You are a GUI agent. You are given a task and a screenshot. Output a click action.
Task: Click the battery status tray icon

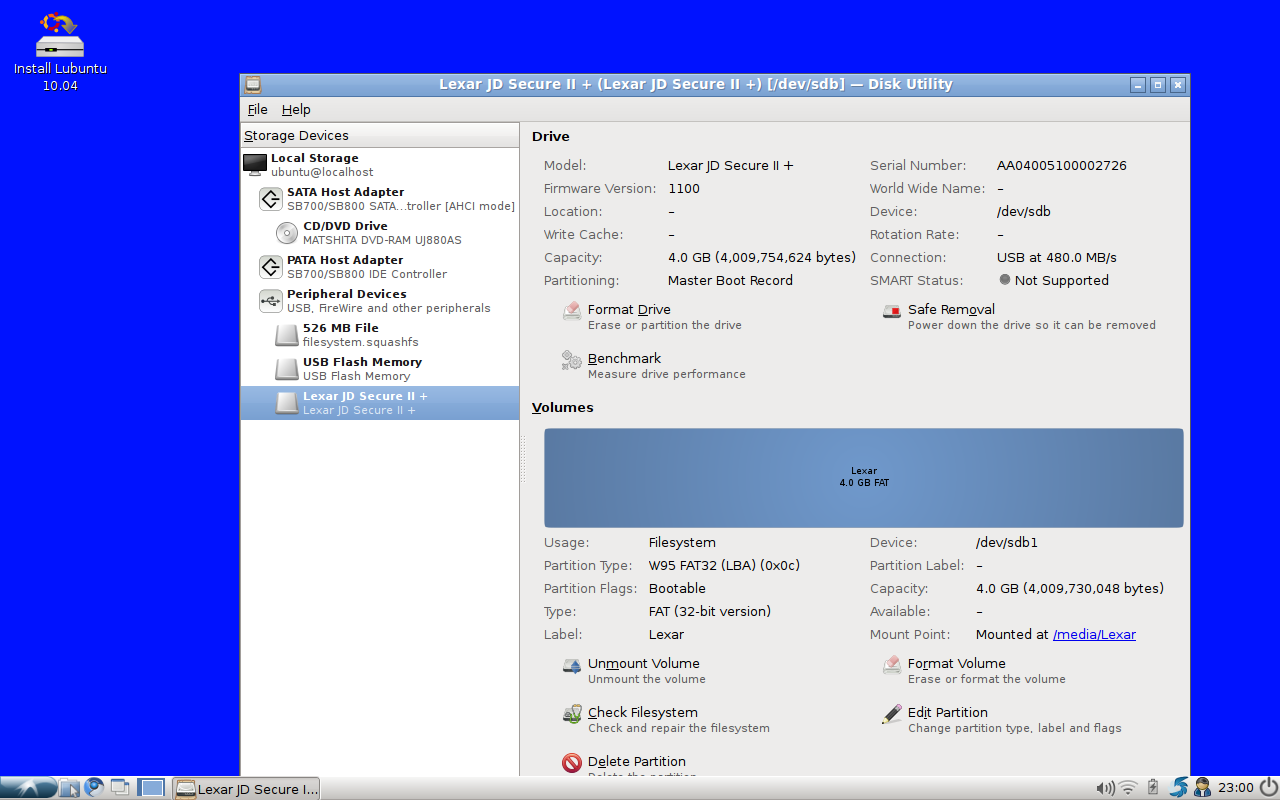[1153, 788]
